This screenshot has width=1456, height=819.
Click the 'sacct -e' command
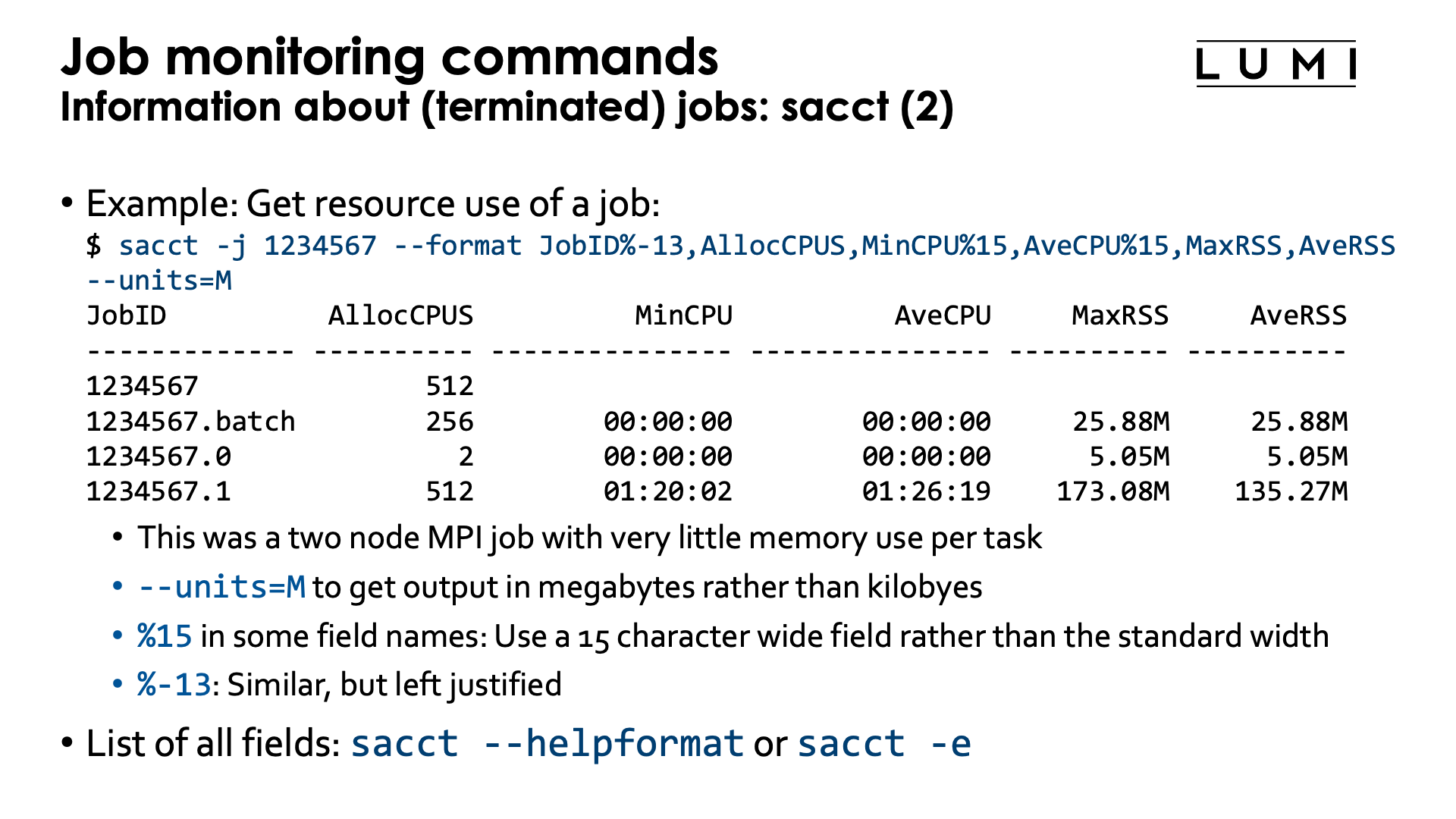pos(884,744)
